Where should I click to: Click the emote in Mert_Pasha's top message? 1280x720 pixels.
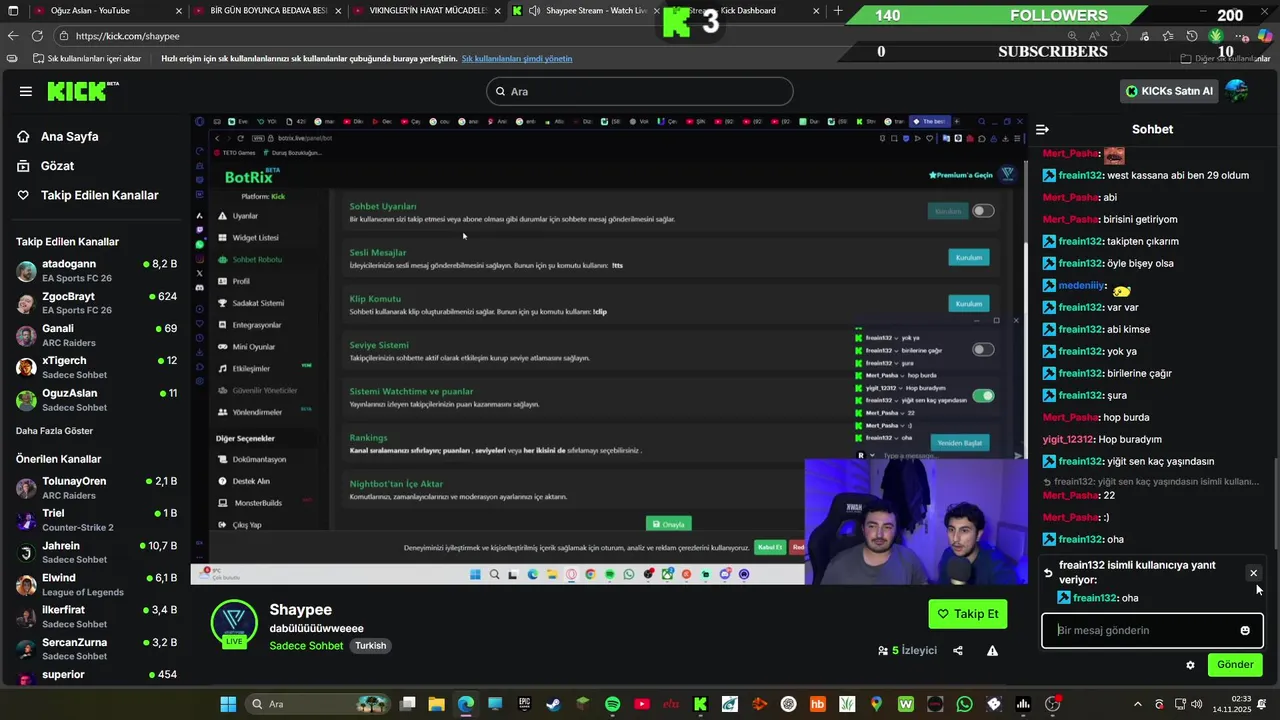[1114, 155]
